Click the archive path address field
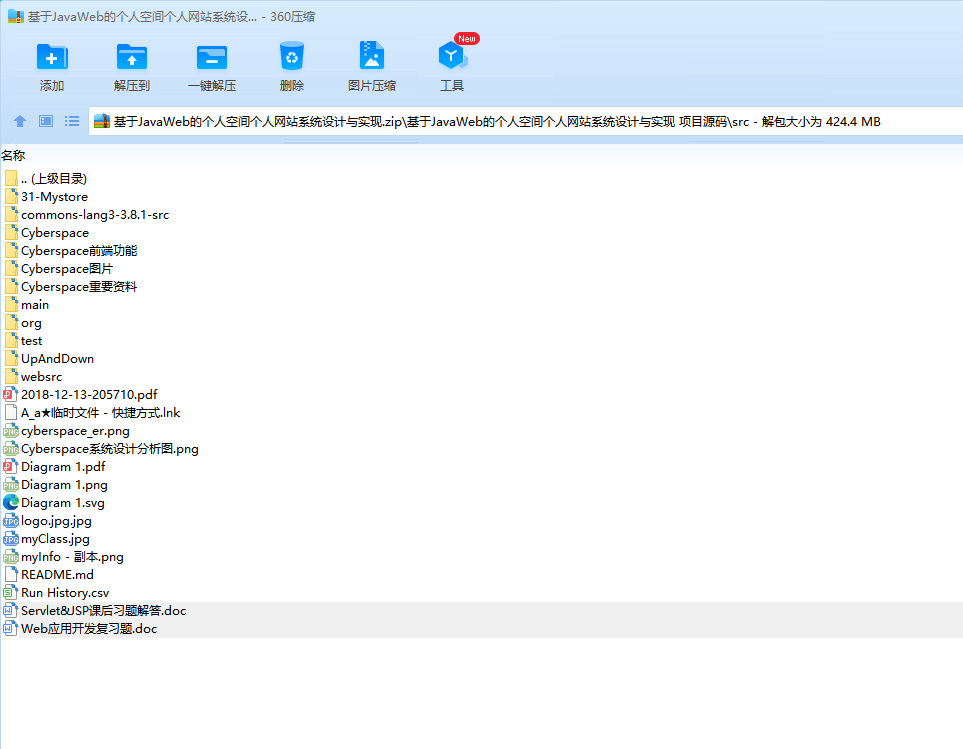 tap(526, 122)
